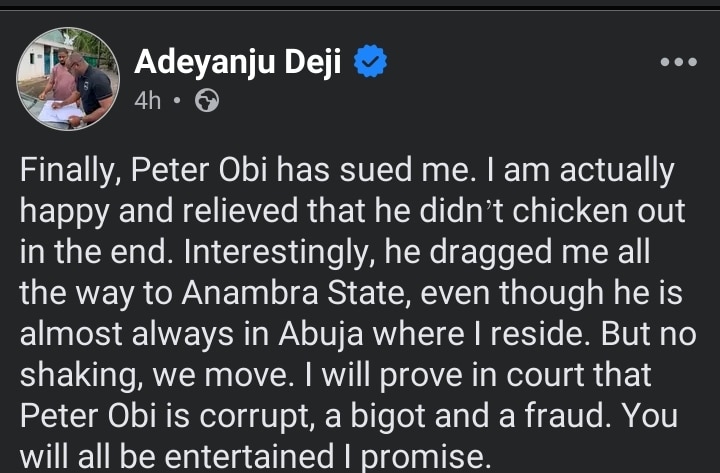Open the three-dot post options menu
Viewport: 720px width, 473px height.
[678, 62]
